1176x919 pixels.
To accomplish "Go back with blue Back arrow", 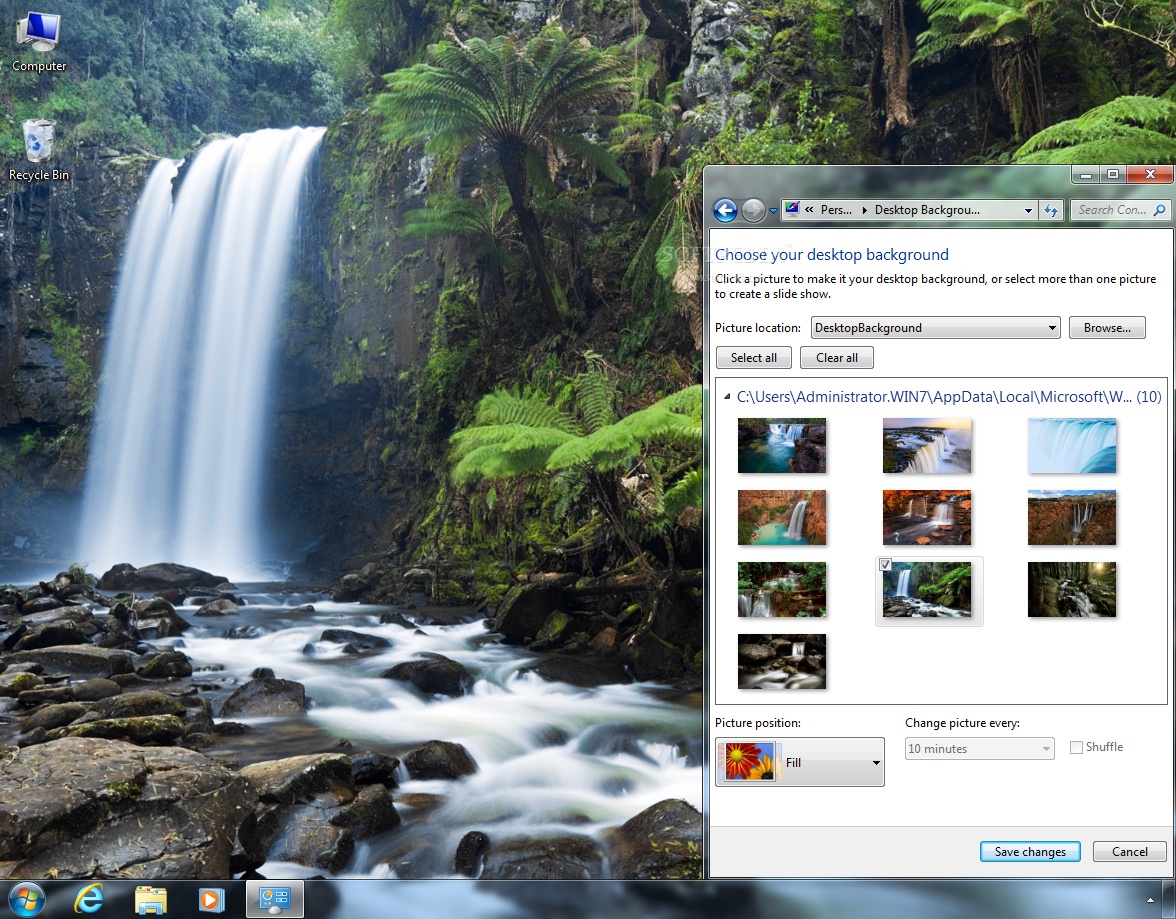I will pos(725,210).
